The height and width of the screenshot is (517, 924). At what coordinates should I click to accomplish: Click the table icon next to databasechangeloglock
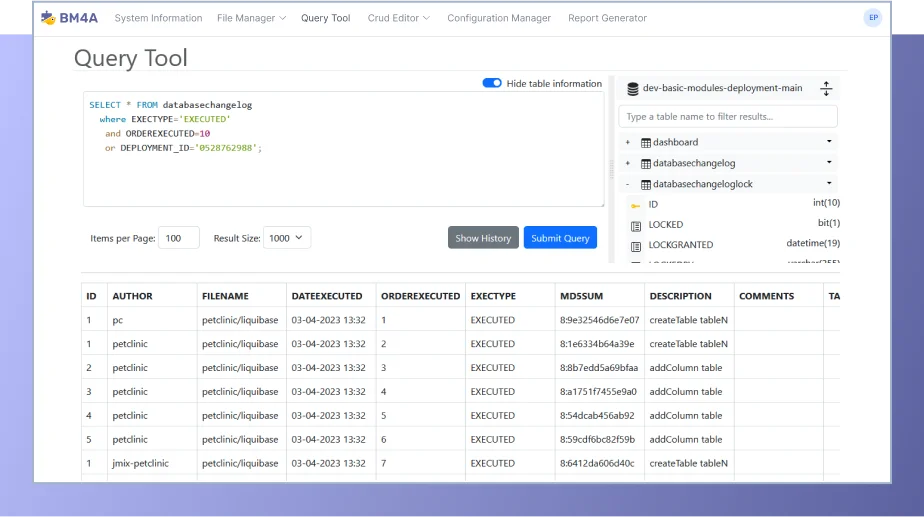(x=645, y=185)
